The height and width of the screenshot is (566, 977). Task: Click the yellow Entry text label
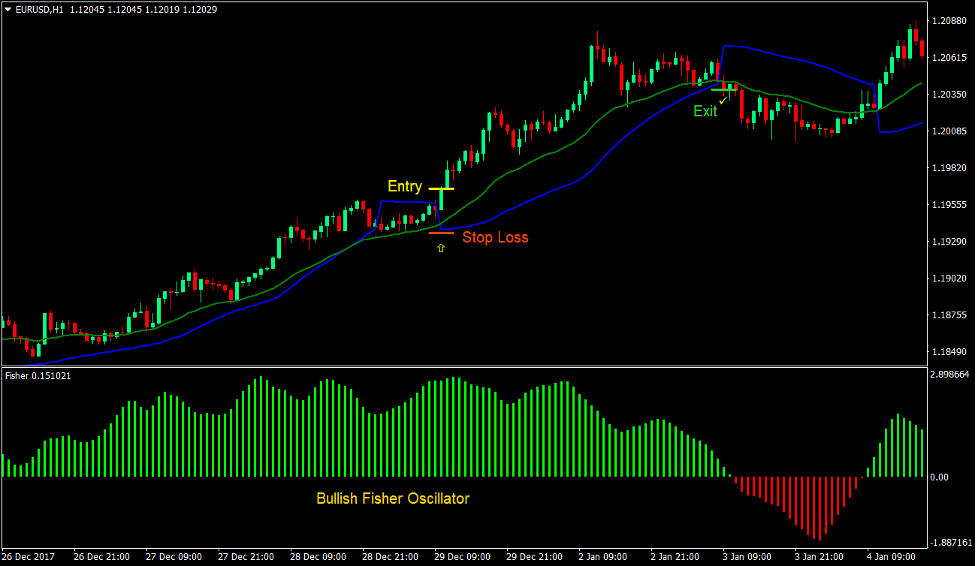tap(405, 186)
